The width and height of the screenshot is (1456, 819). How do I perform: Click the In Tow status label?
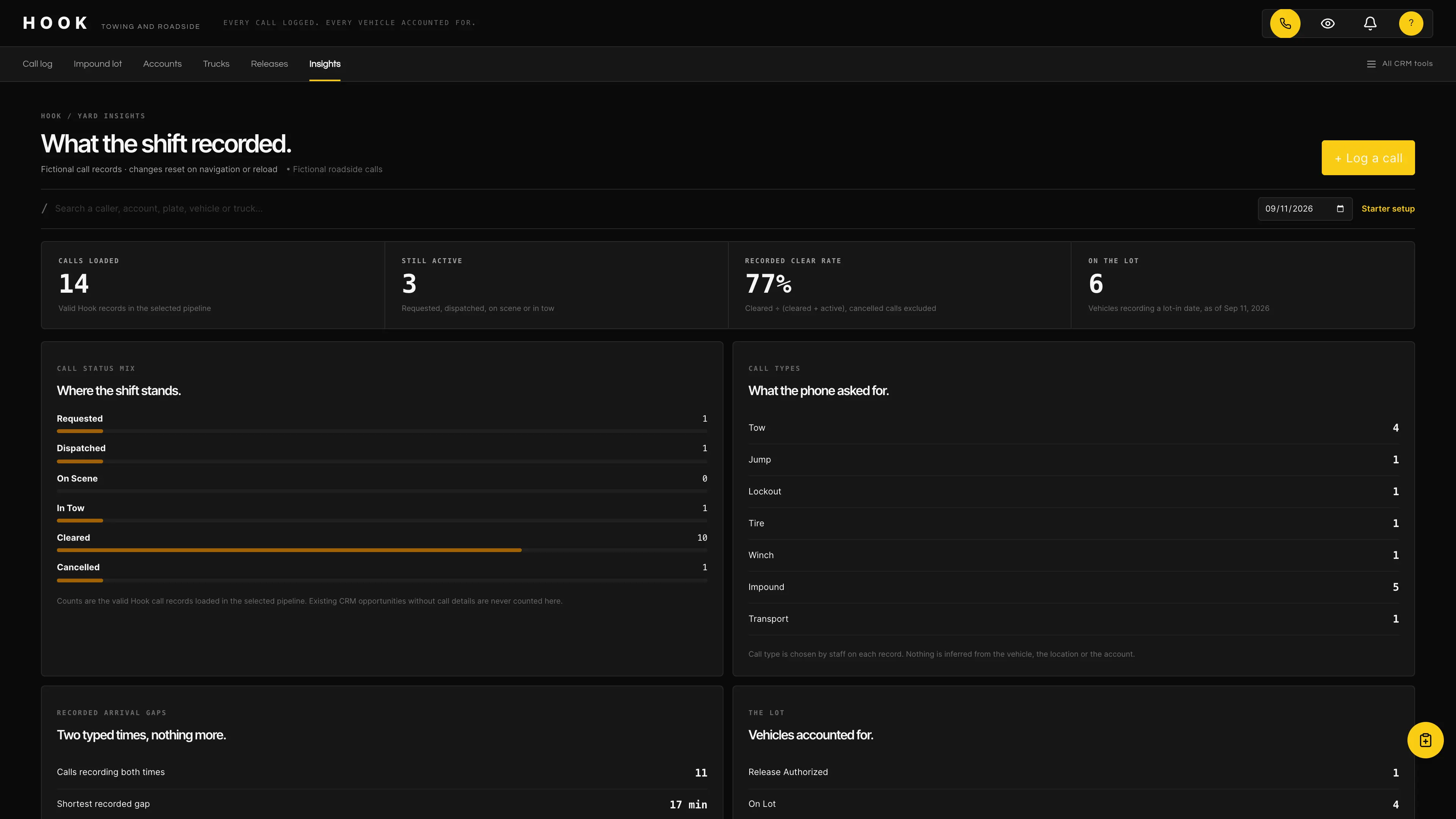70,508
